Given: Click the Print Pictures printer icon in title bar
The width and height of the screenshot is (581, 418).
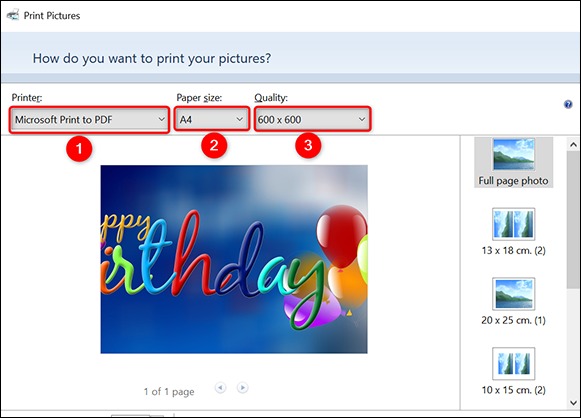Looking at the screenshot, I should point(13,15).
